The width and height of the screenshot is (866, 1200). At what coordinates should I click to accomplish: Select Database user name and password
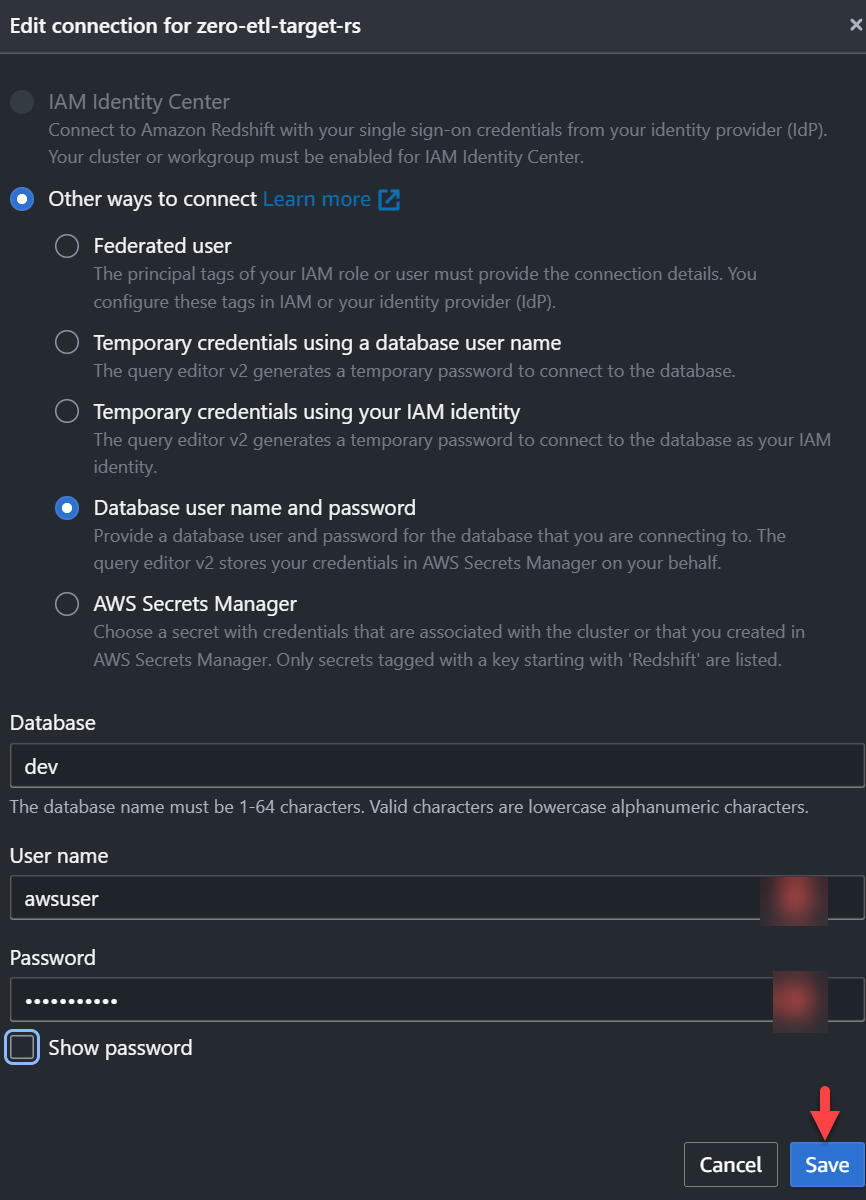[66, 508]
